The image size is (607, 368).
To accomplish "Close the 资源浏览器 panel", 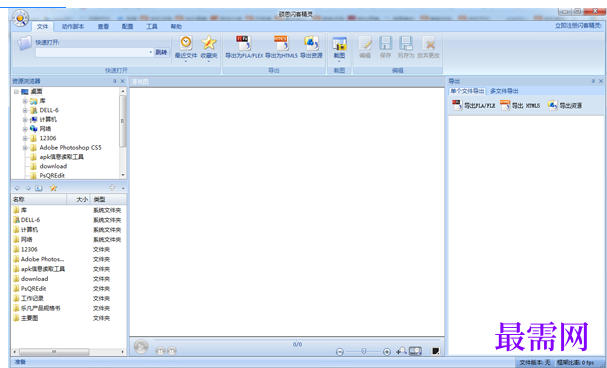I will [122, 81].
